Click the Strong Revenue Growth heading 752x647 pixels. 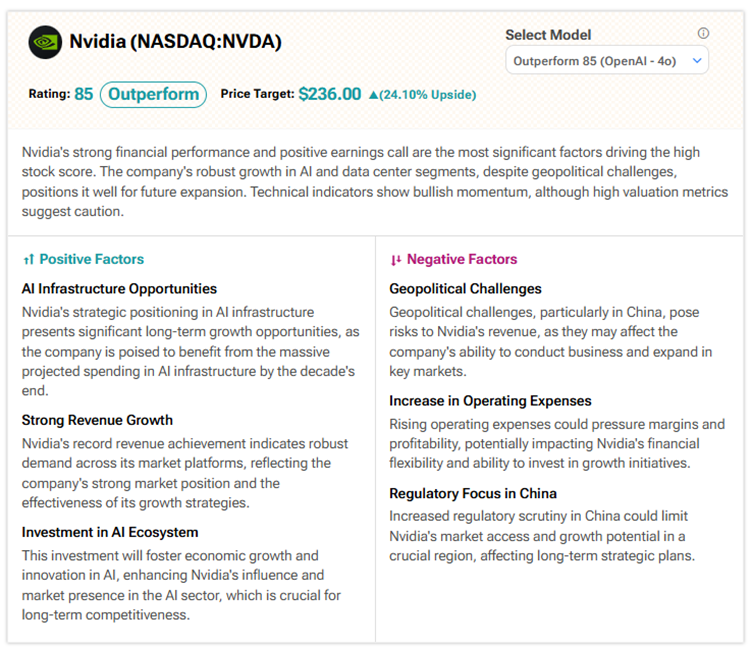(97, 420)
